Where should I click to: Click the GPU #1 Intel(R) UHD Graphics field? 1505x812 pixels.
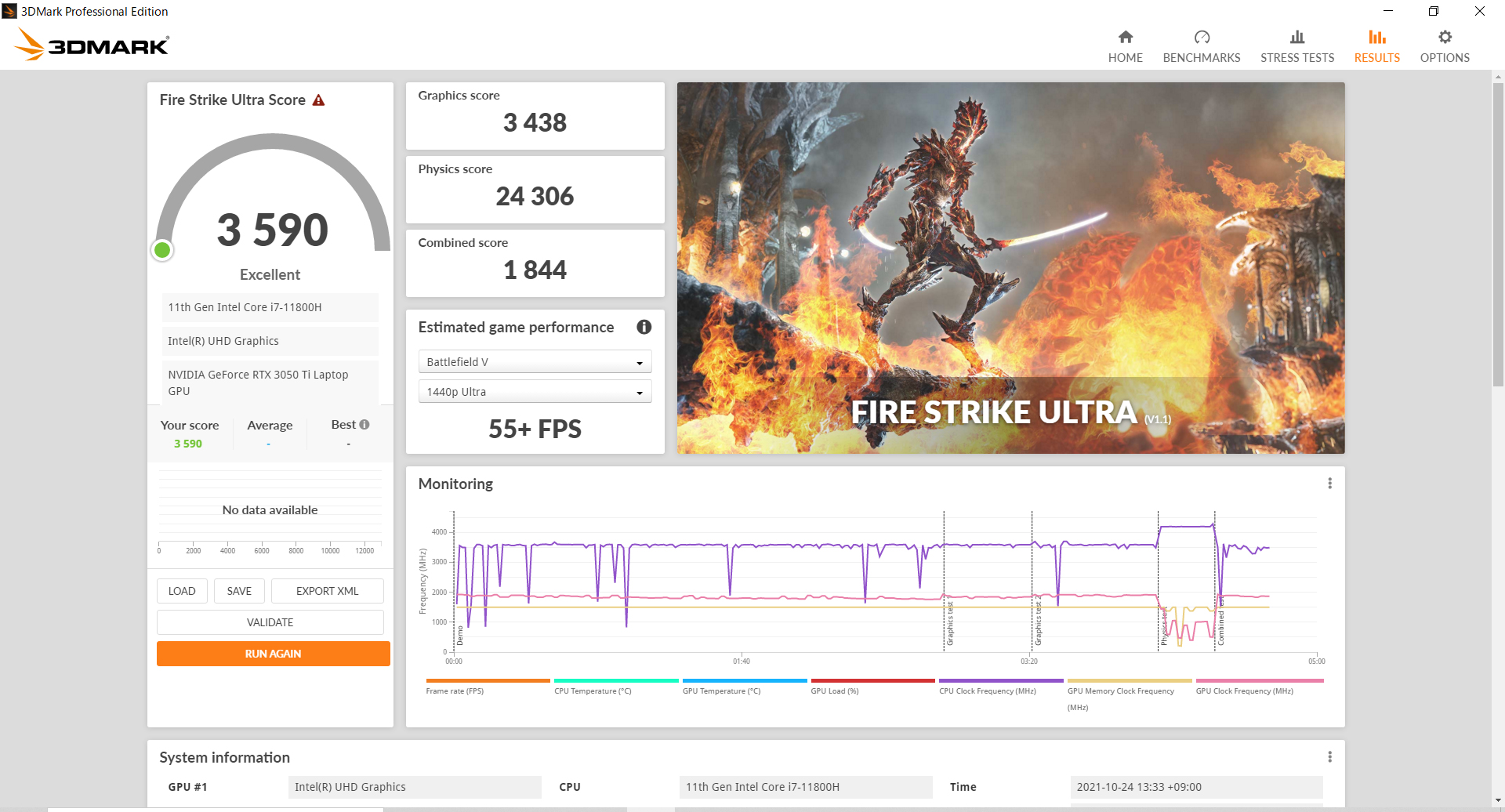(x=415, y=787)
